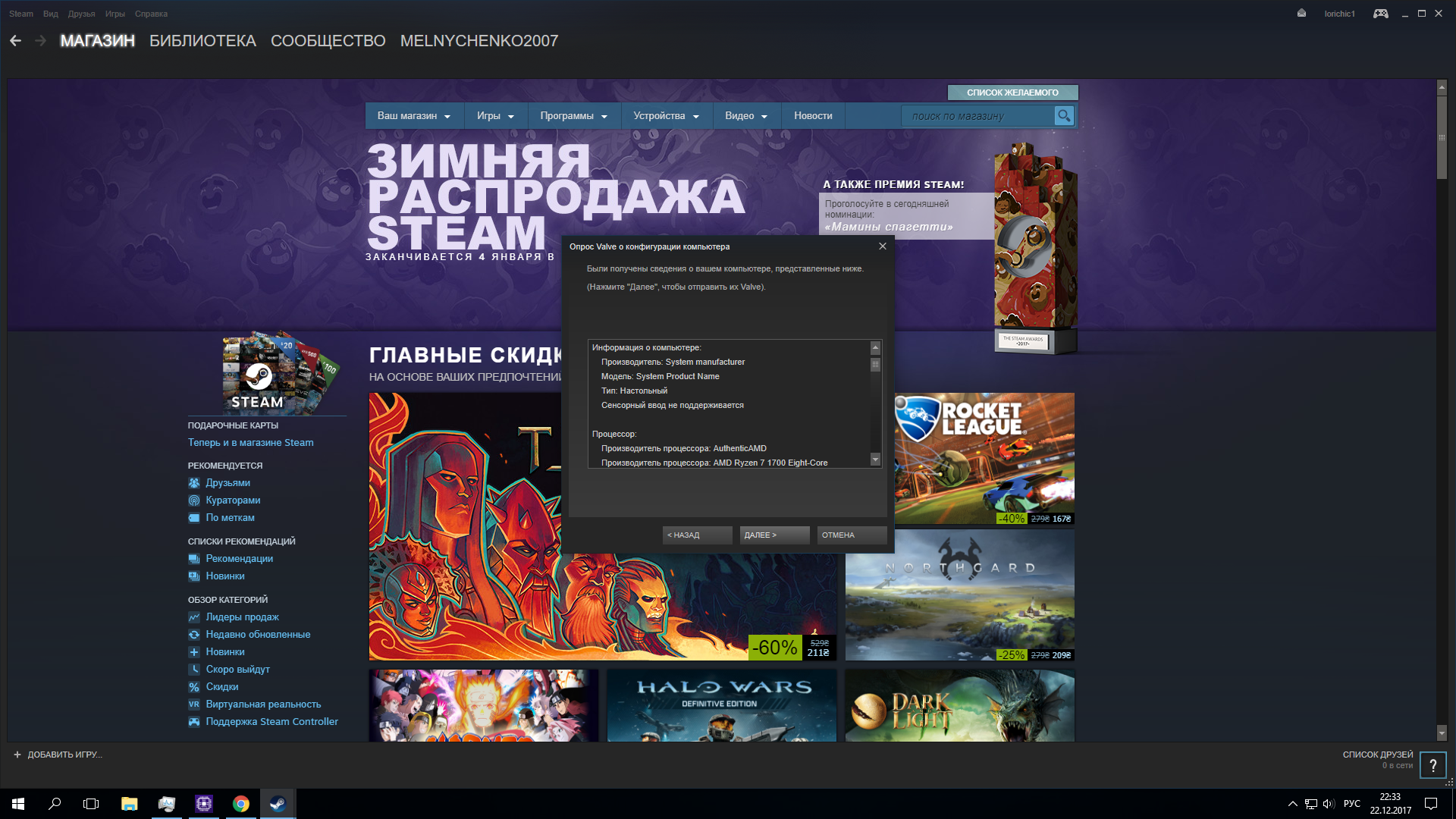Switch to the БИБЛИОТЕКА tab
This screenshot has height=819, width=1456.
(202, 41)
